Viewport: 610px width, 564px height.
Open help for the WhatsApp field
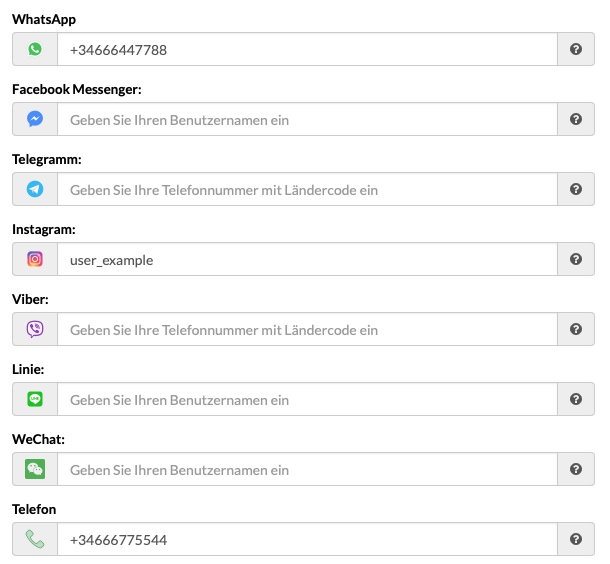[x=576, y=49]
